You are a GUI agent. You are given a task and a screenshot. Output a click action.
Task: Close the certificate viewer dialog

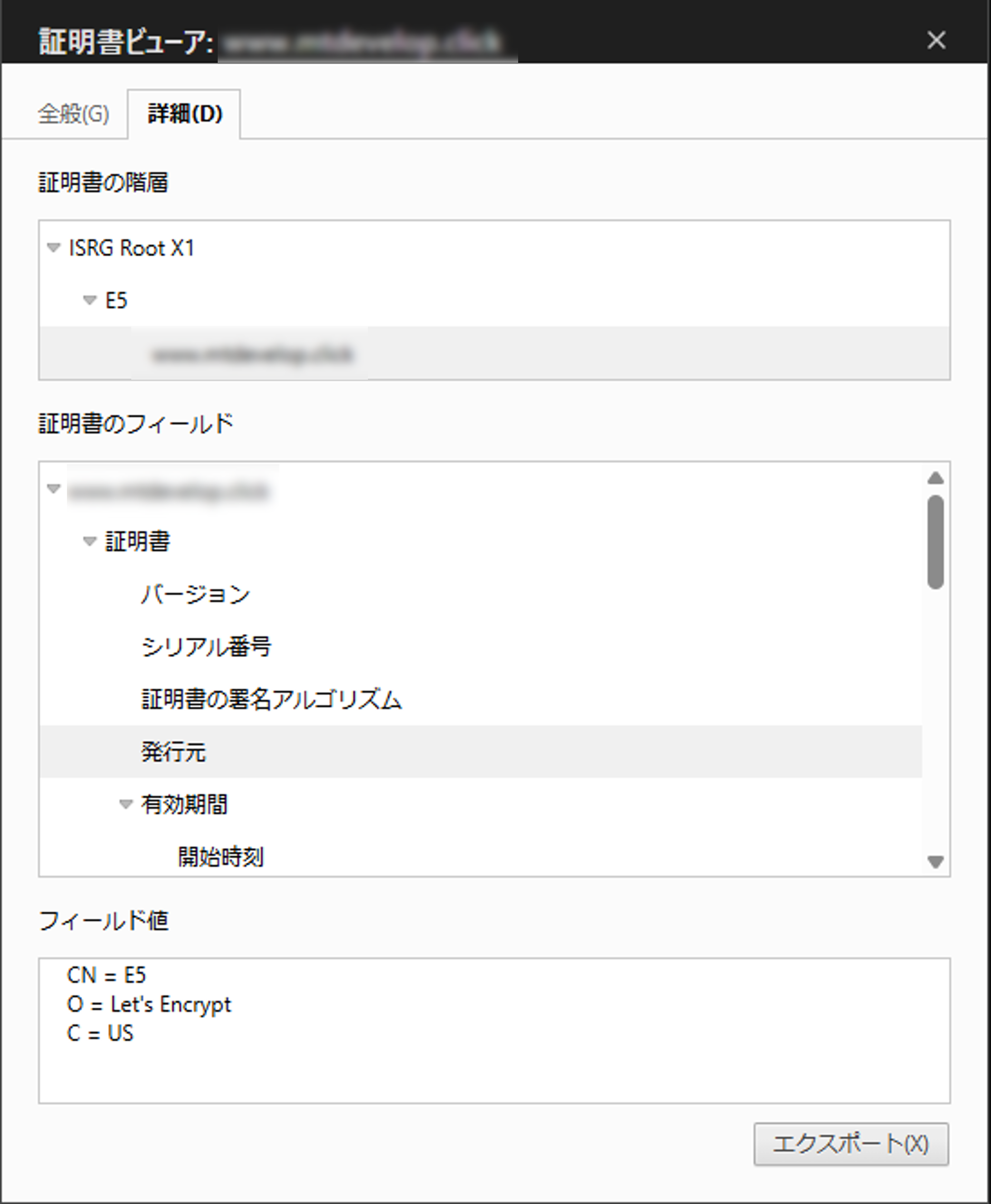coord(936,40)
